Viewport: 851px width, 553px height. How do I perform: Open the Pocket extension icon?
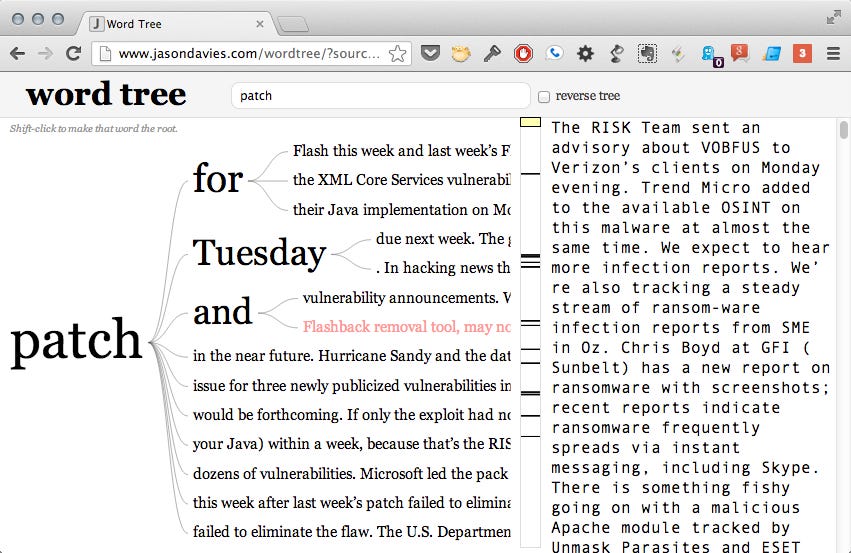430,53
